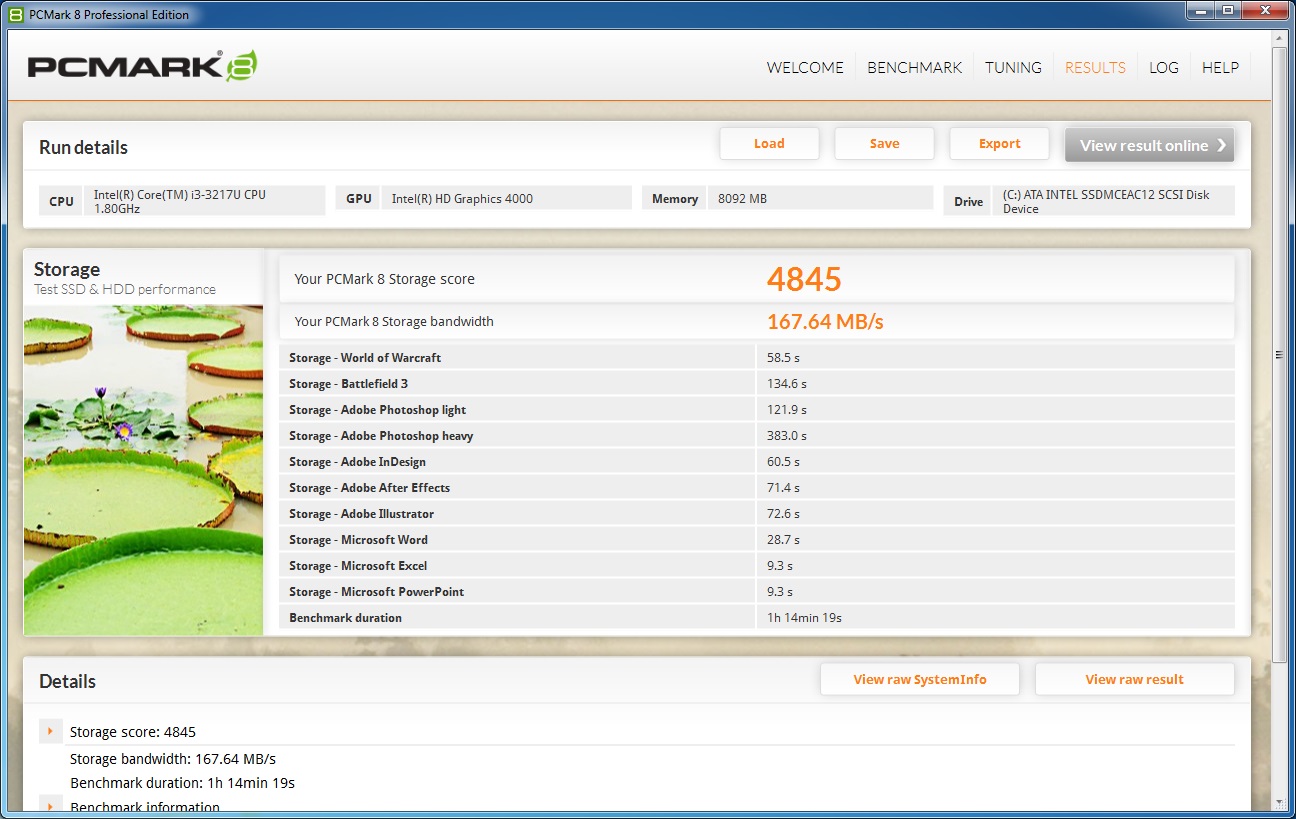
Task: Expand the Benchmark information section arrow
Action: tap(51, 805)
